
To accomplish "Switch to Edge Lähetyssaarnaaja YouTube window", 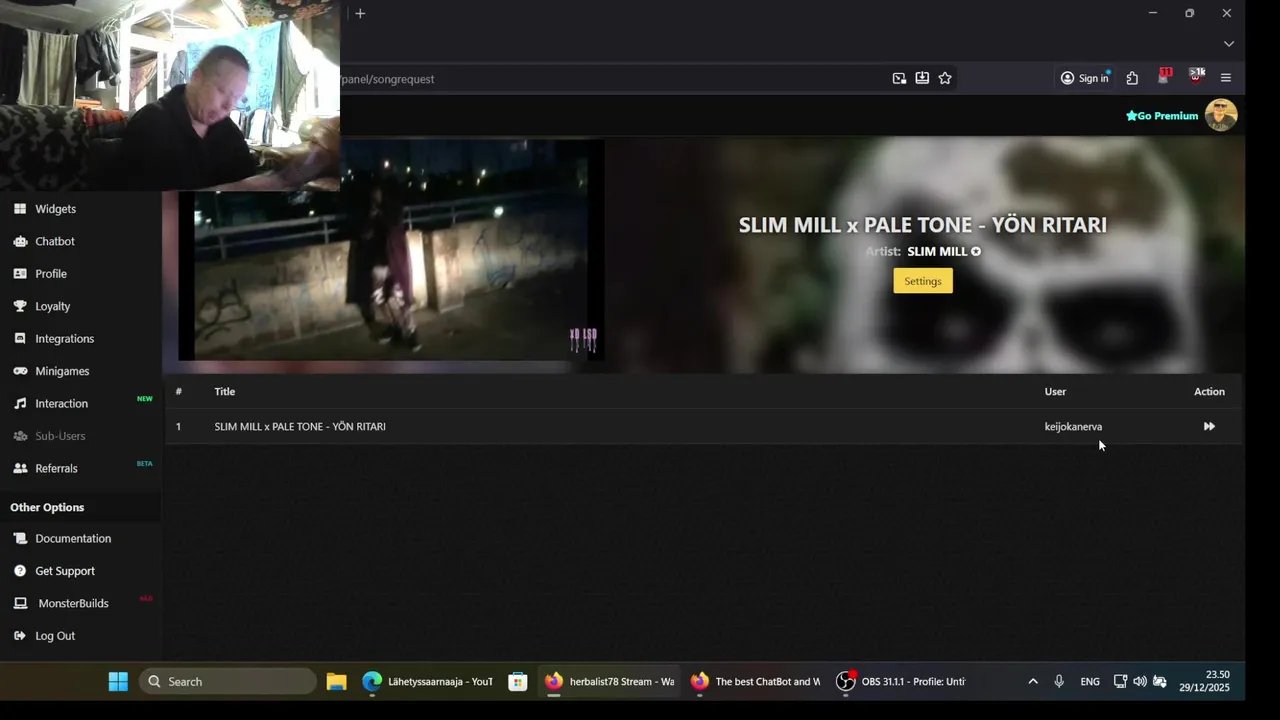I will click(428, 682).
